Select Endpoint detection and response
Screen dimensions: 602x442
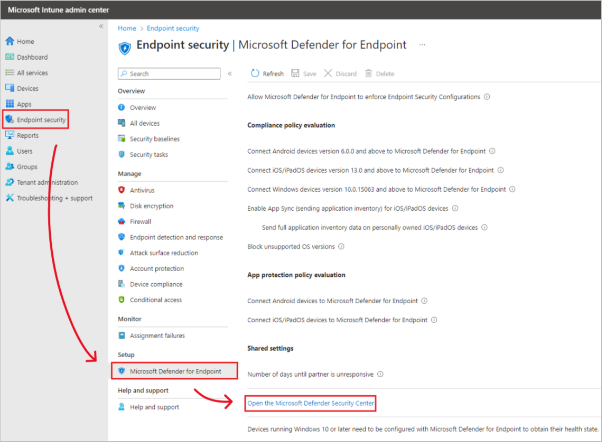[x=176, y=237]
